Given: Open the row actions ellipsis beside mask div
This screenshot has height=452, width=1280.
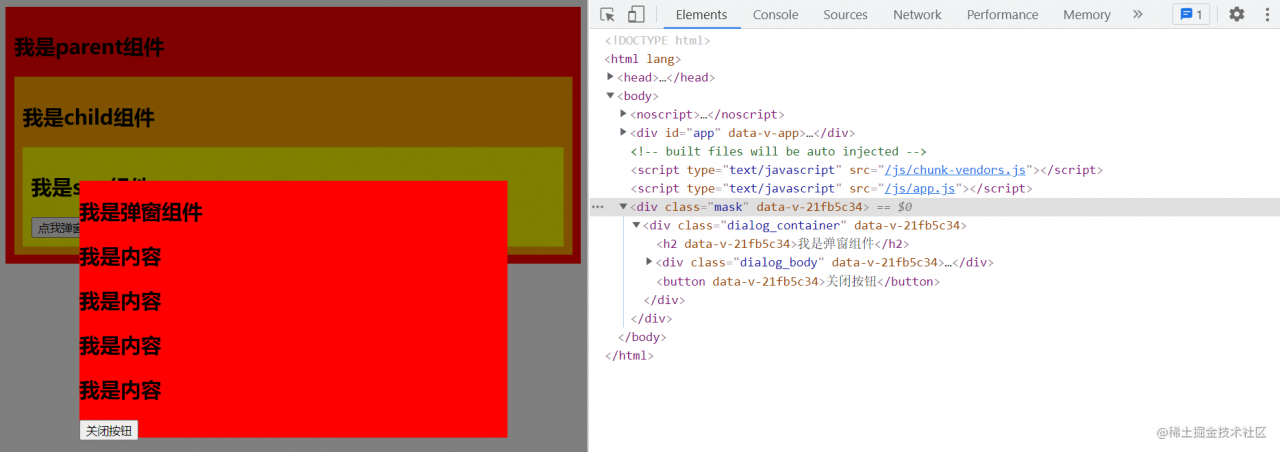Looking at the screenshot, I should click(x=598, y=207).
